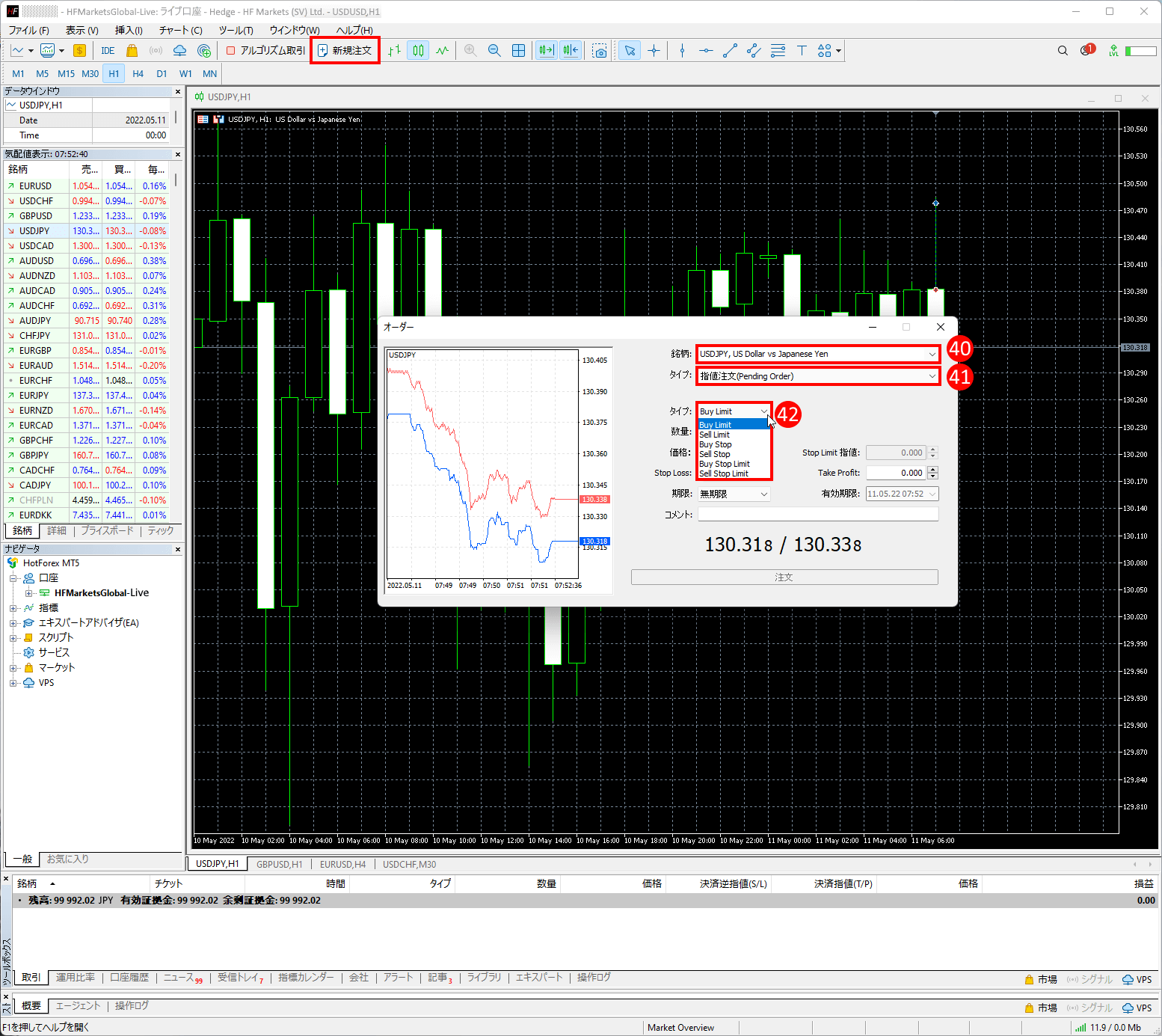Image resolution: width=1162 pixels, height=1036 pixels.
Task: Expand the 指標 node in navigator
Action: [x=13, y=608]
